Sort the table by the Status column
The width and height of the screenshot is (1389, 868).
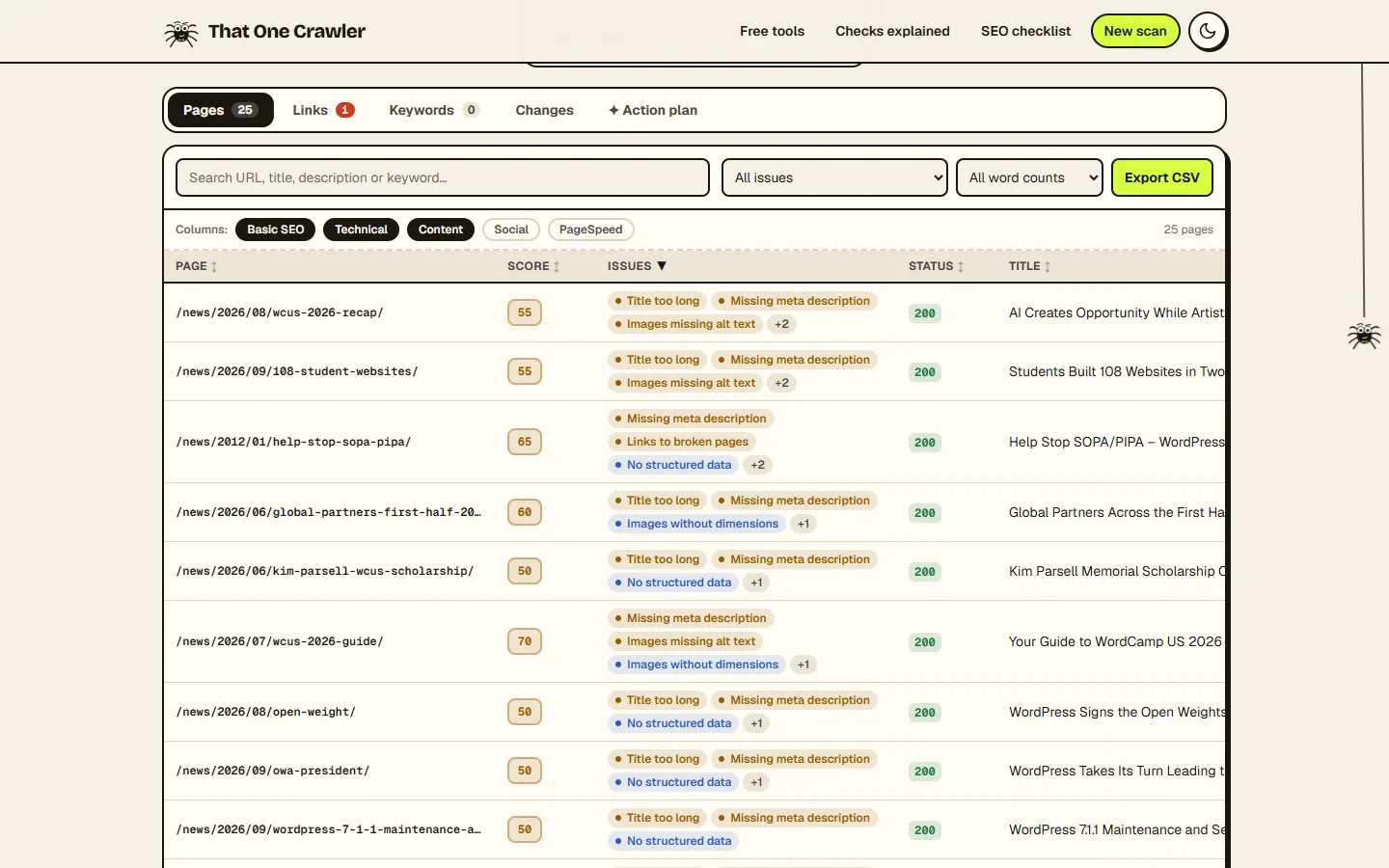point(936,266)
